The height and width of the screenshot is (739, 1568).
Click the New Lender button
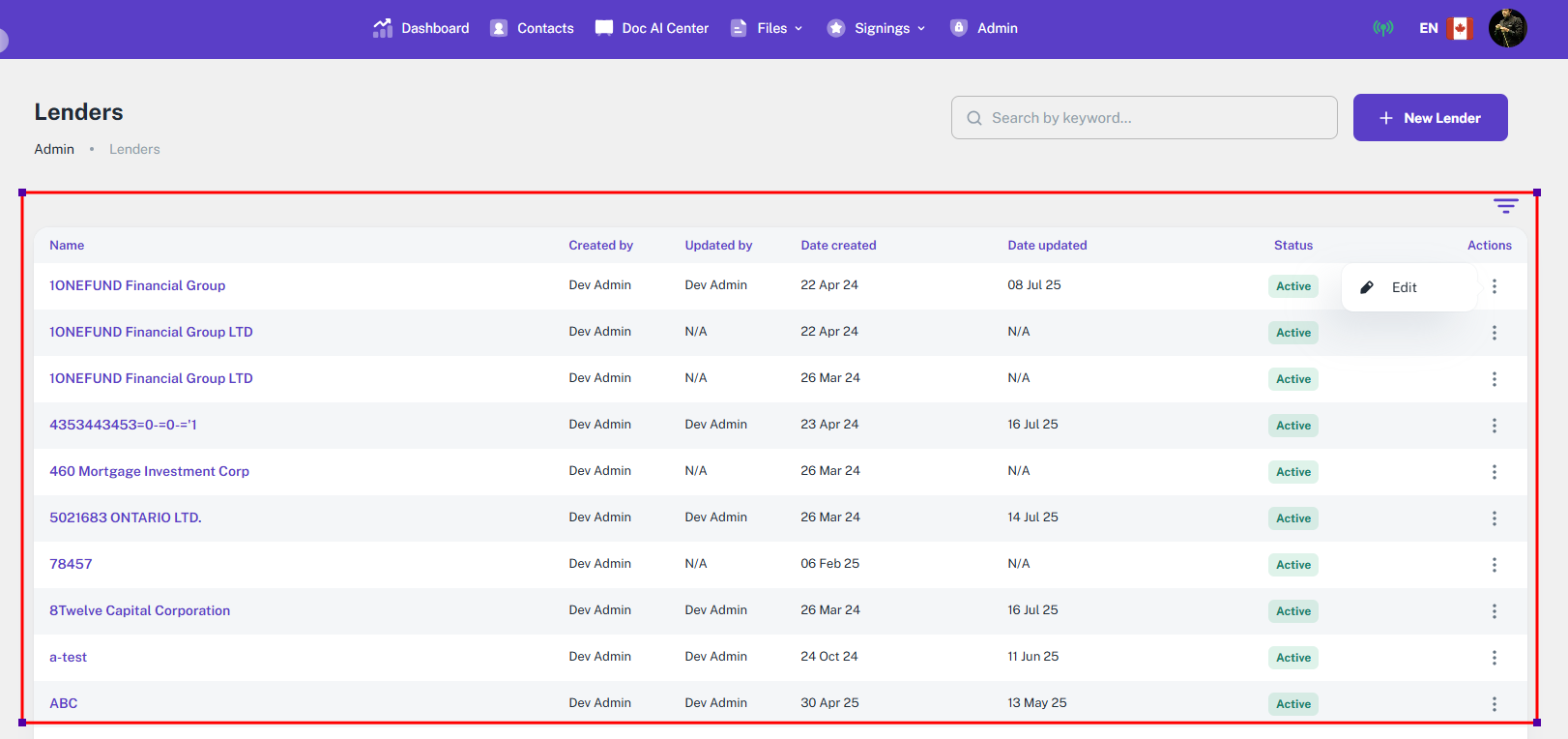tap(1430, 118)
